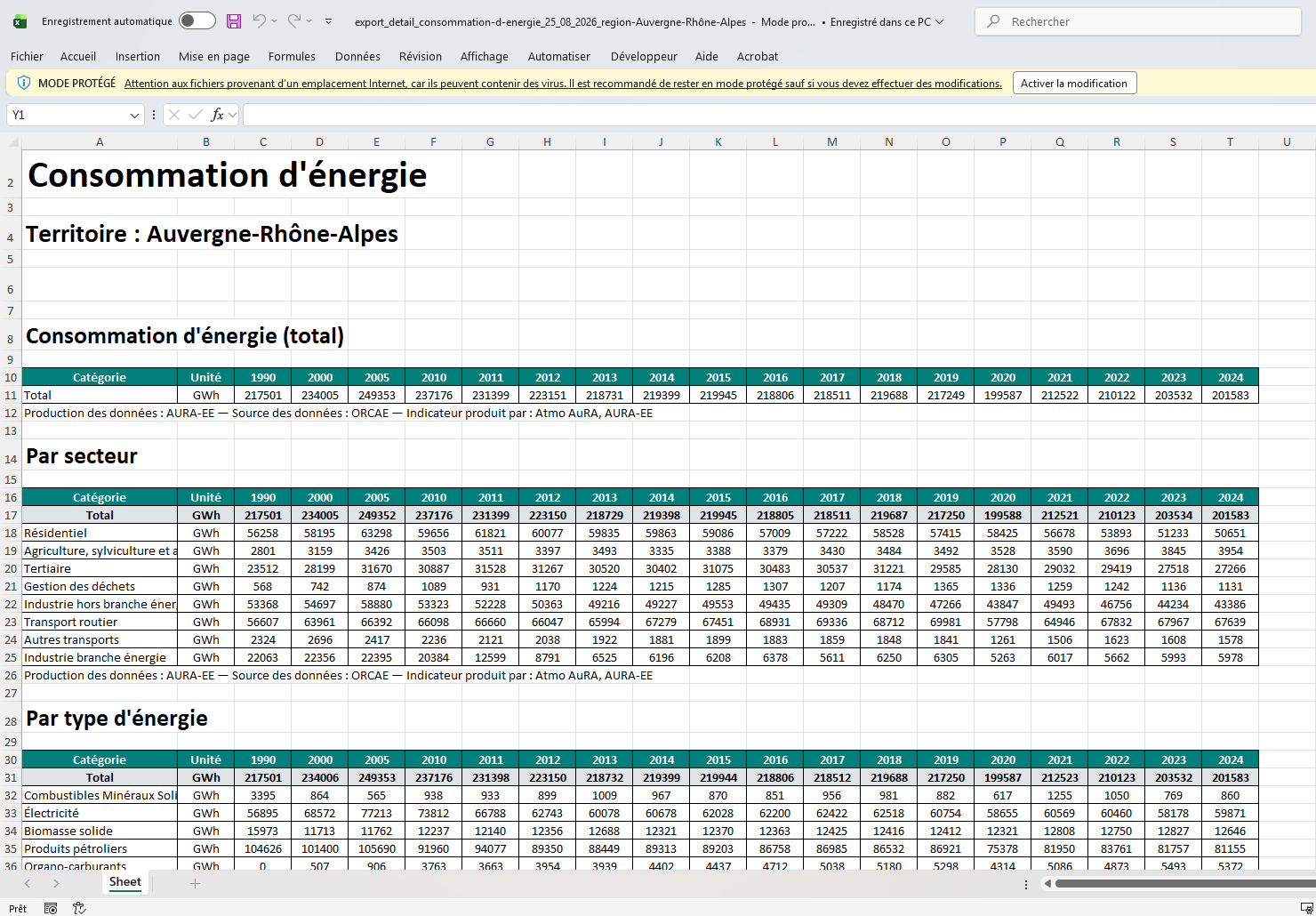Click the formula bar cancel X icon

174,115
